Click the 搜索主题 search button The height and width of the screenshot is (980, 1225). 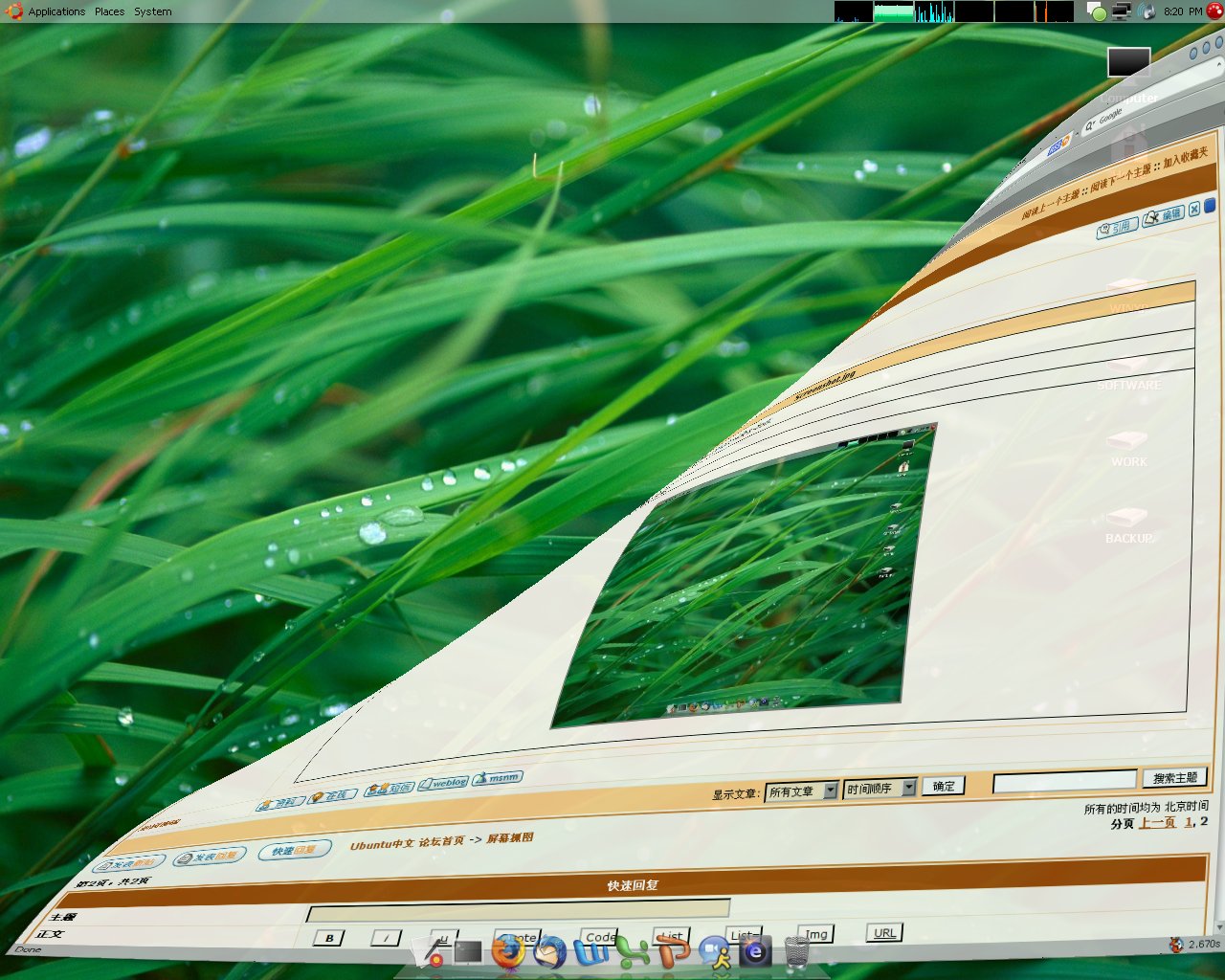point(1175,777)
